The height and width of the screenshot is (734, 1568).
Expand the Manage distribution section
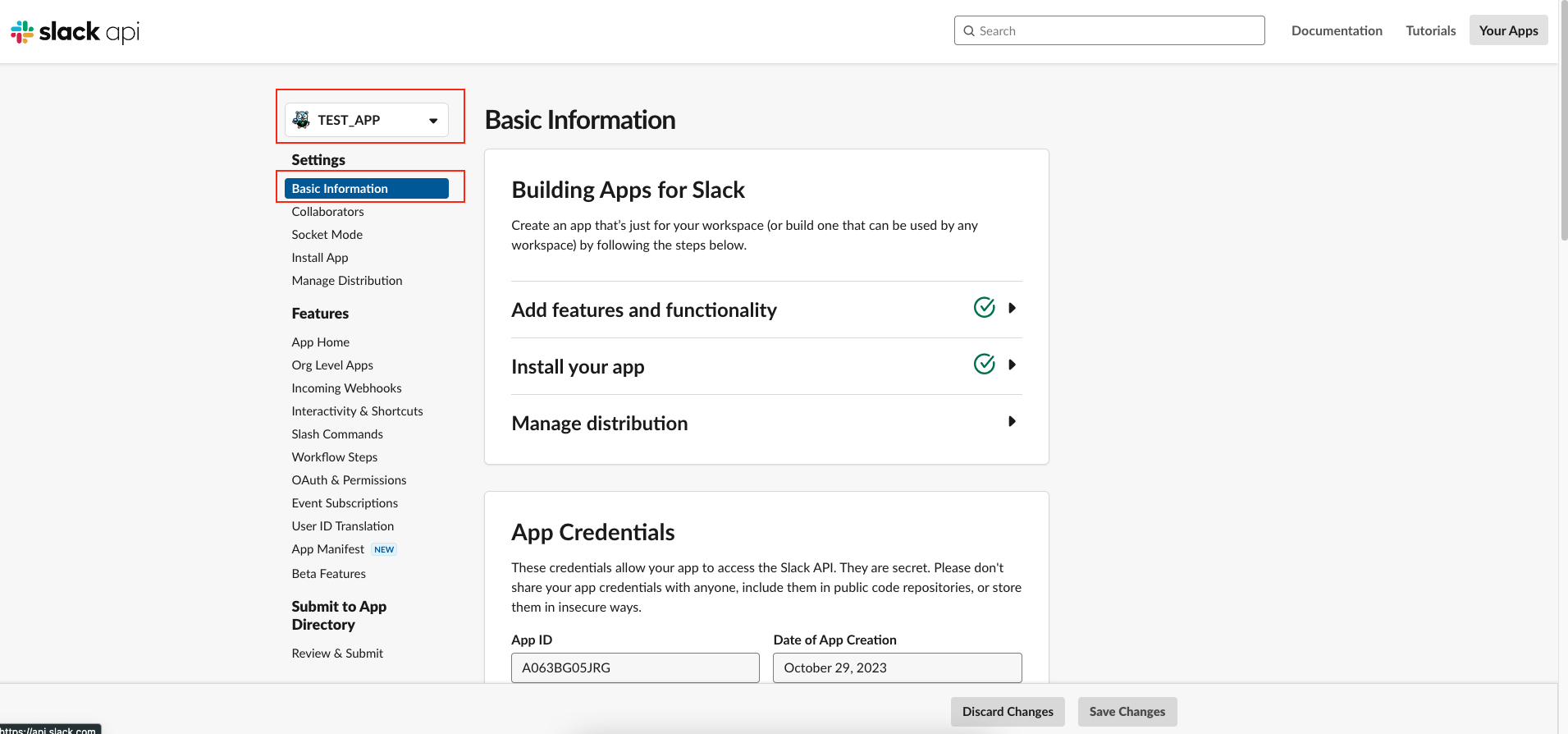tap(766, 423)
